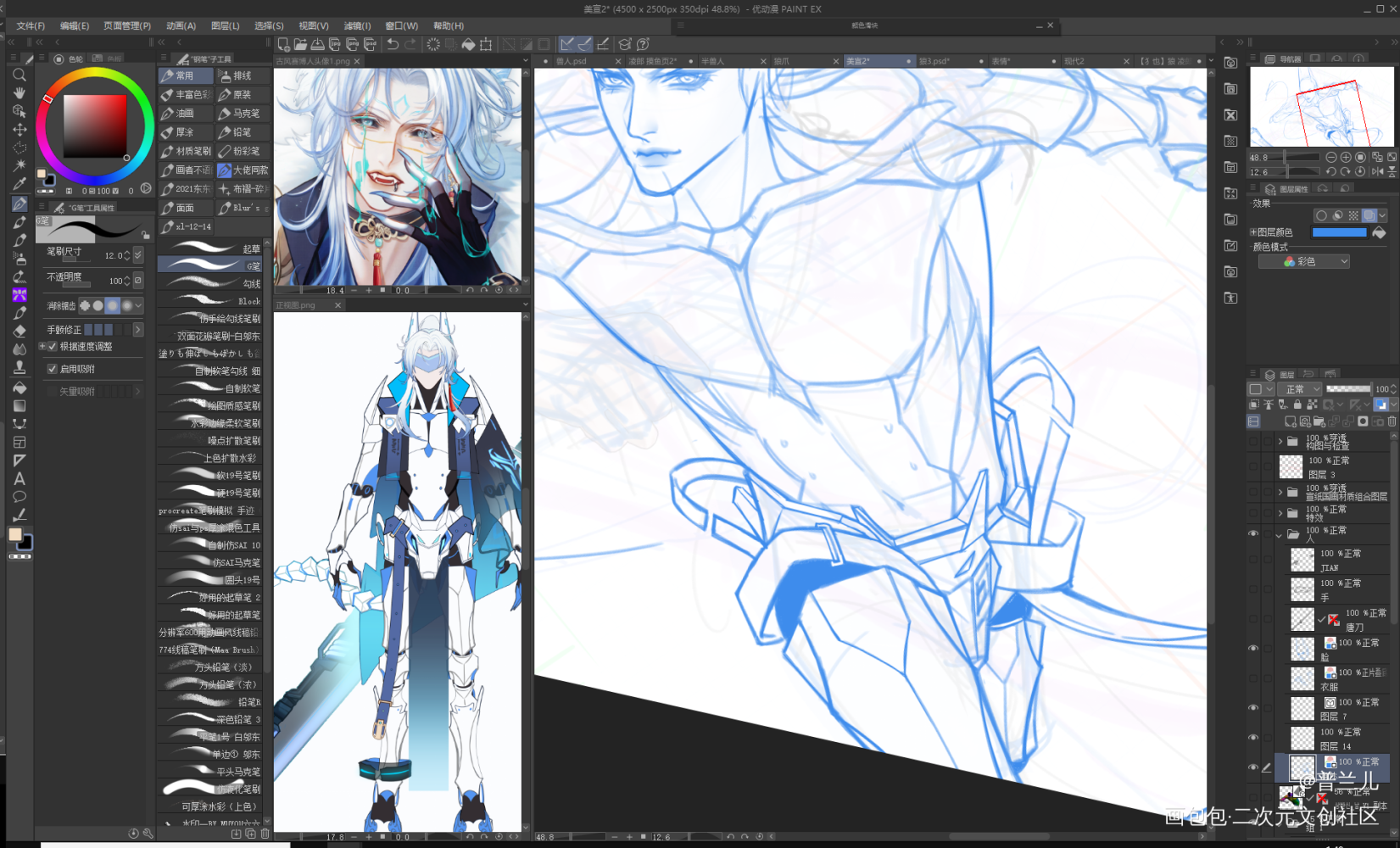Click the Navigator preview thumbnail

click(1321, 107)
